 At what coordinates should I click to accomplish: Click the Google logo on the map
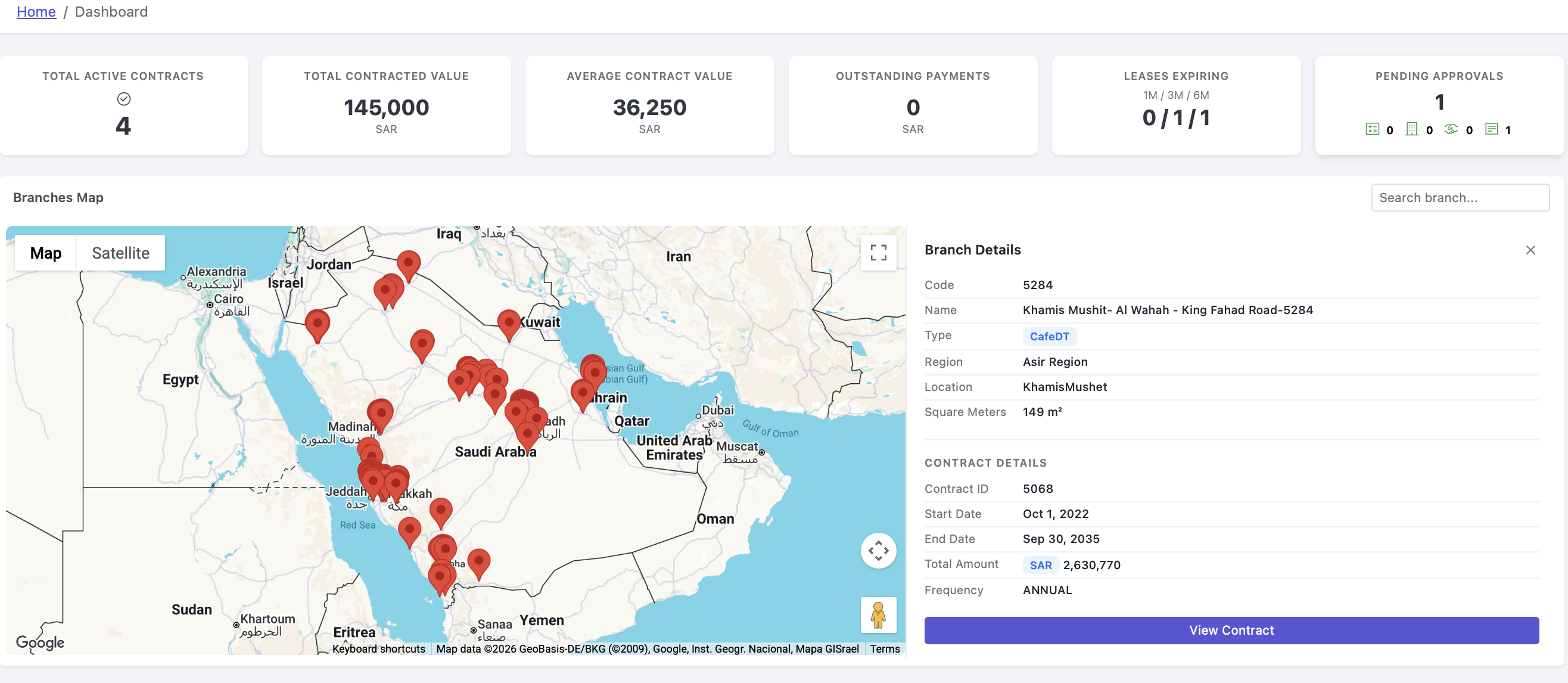[x=40, y=642]
